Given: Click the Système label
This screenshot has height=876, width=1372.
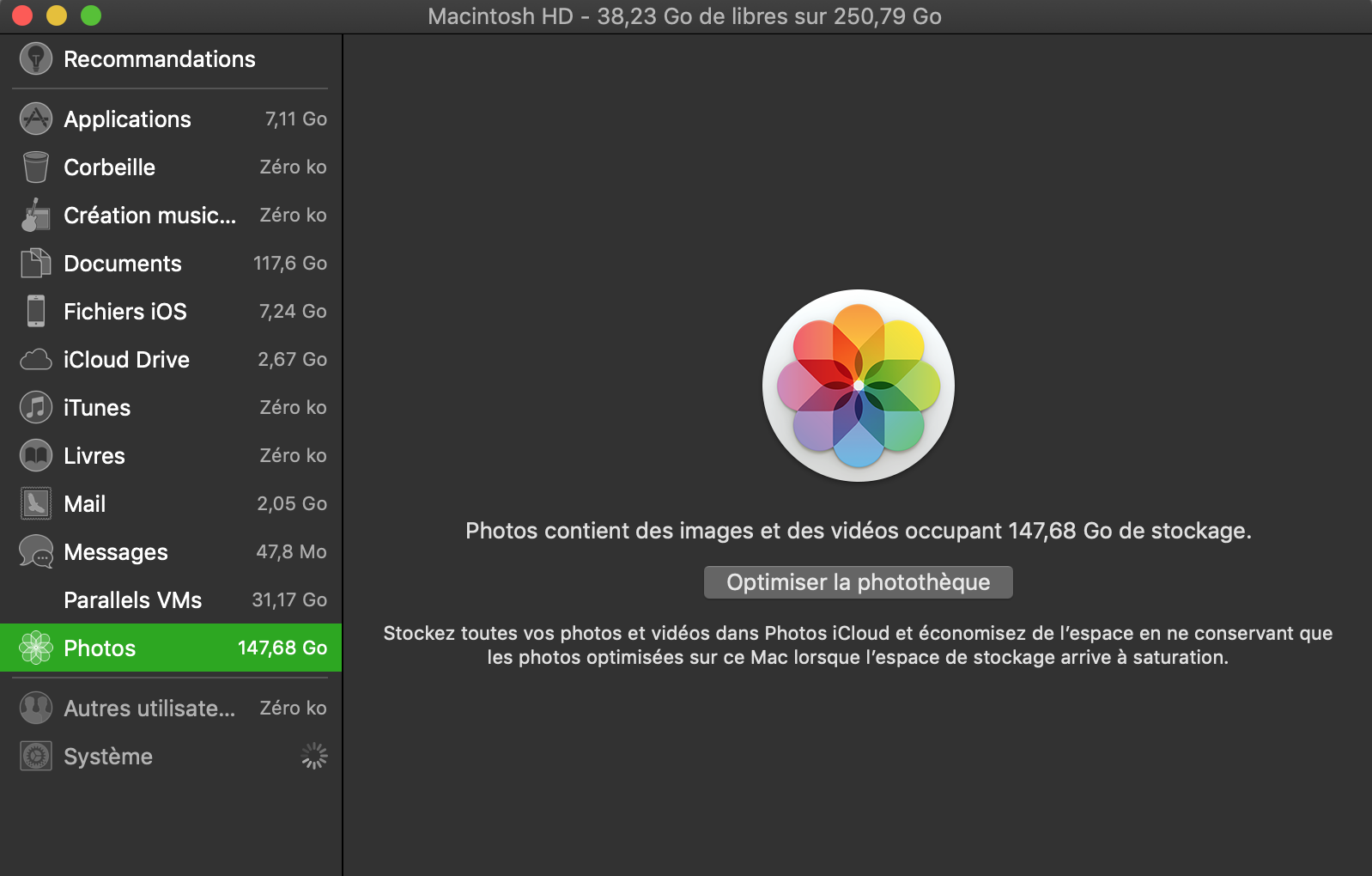Looking at the screenshot, I should (108, 756).
